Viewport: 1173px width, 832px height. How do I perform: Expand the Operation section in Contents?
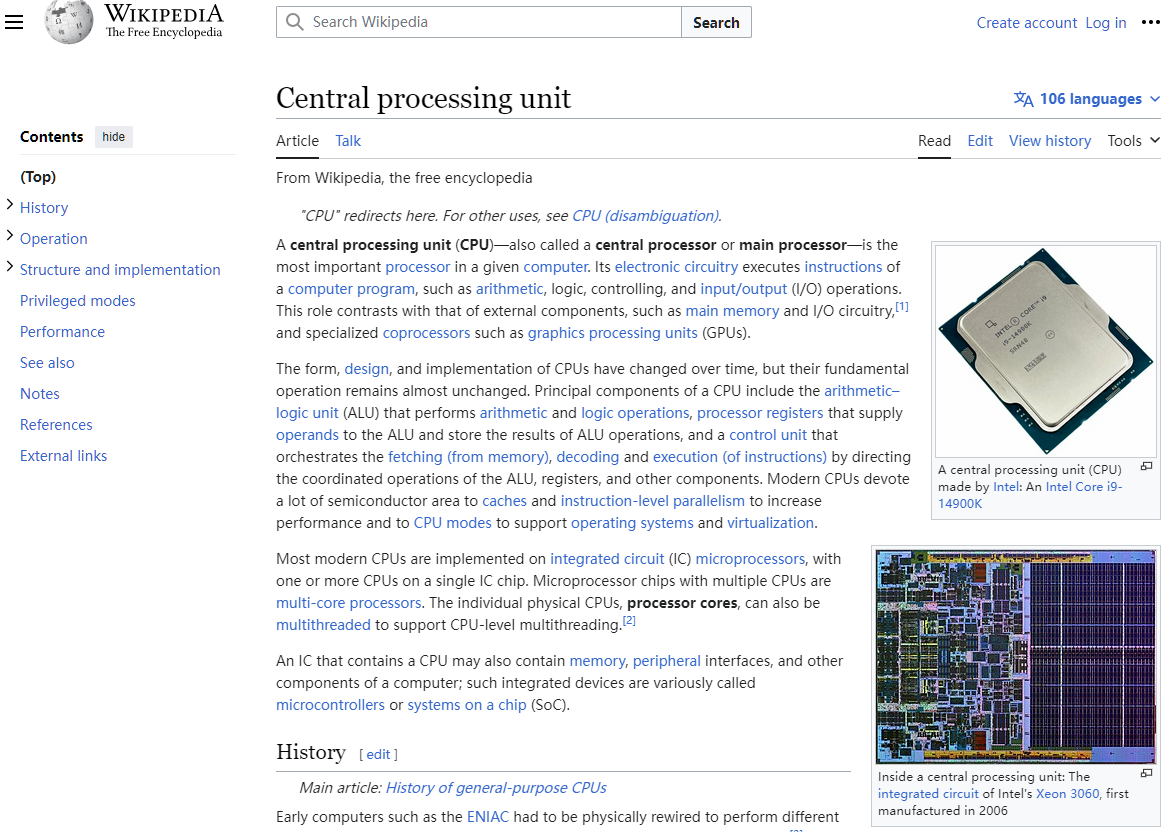(x=8, y=238)
